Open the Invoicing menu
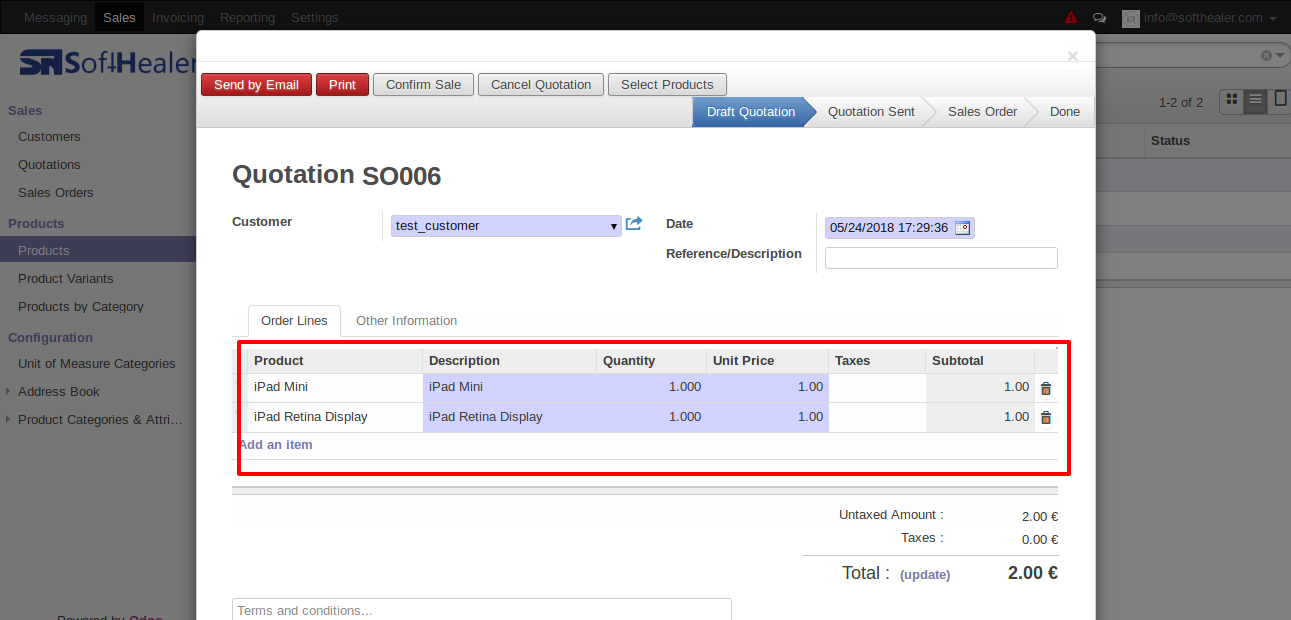Viewport: 1291px width, 620px height. point(178,17)
